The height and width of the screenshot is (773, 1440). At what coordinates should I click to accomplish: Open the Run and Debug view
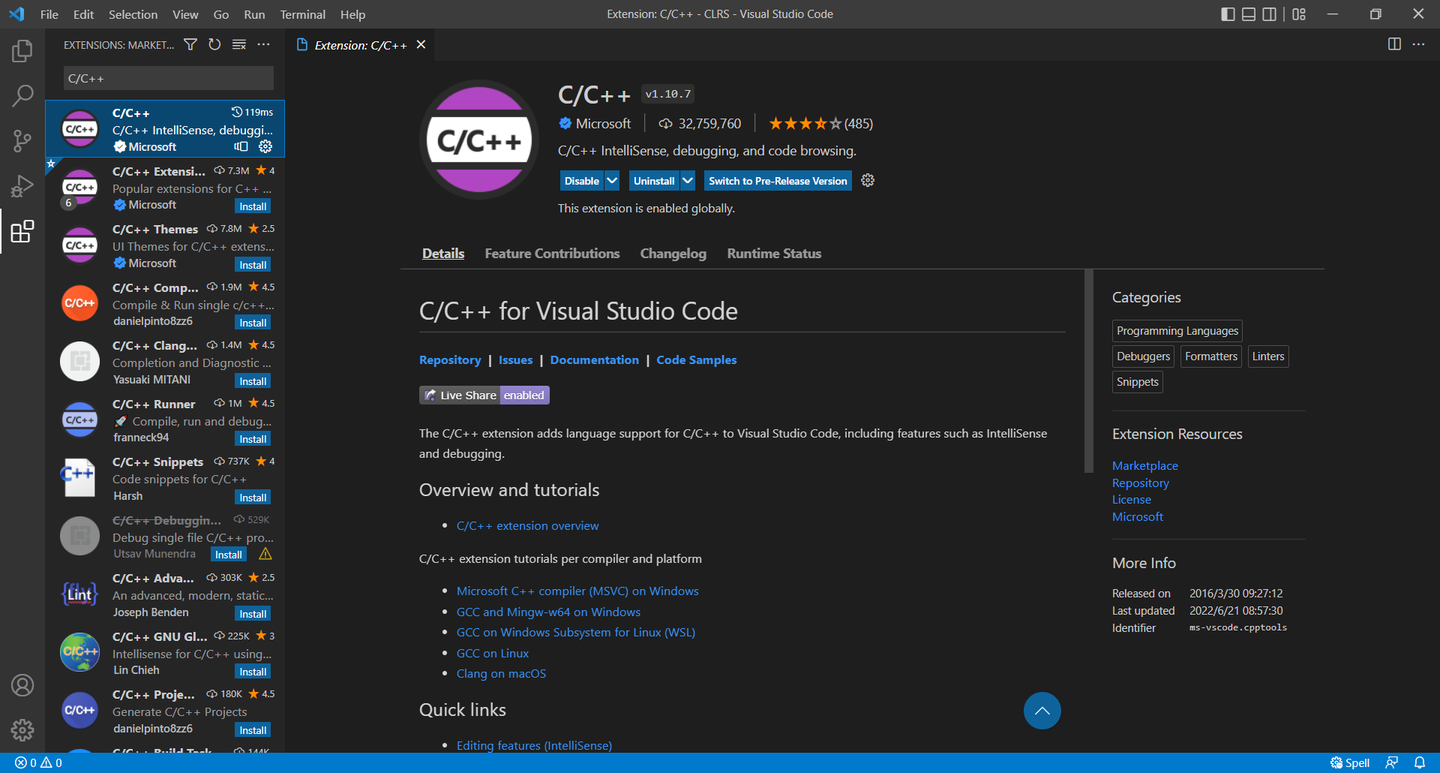point(22,187)
